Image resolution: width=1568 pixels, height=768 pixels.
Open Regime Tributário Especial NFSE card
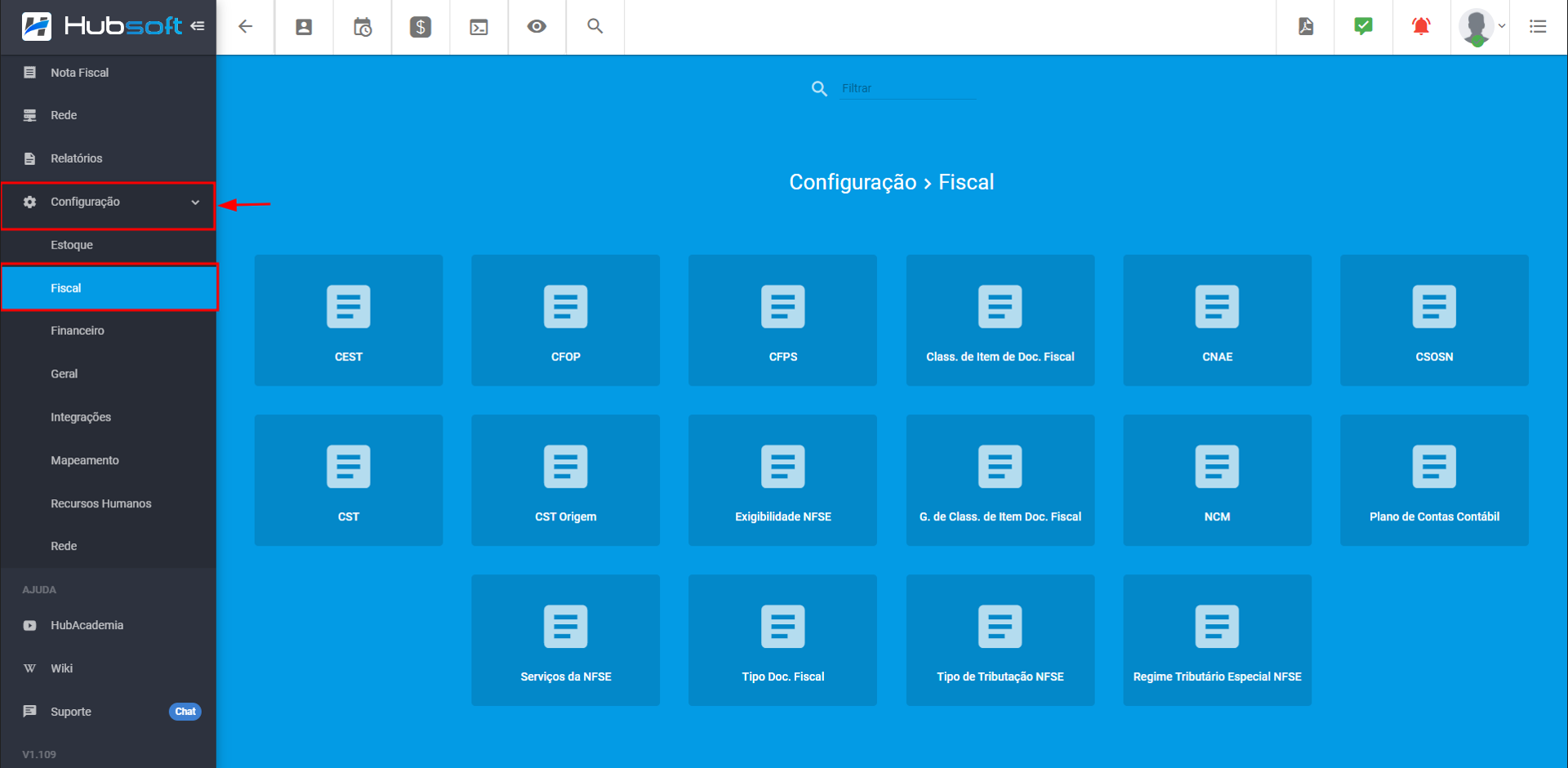(x=1218, y=641)
